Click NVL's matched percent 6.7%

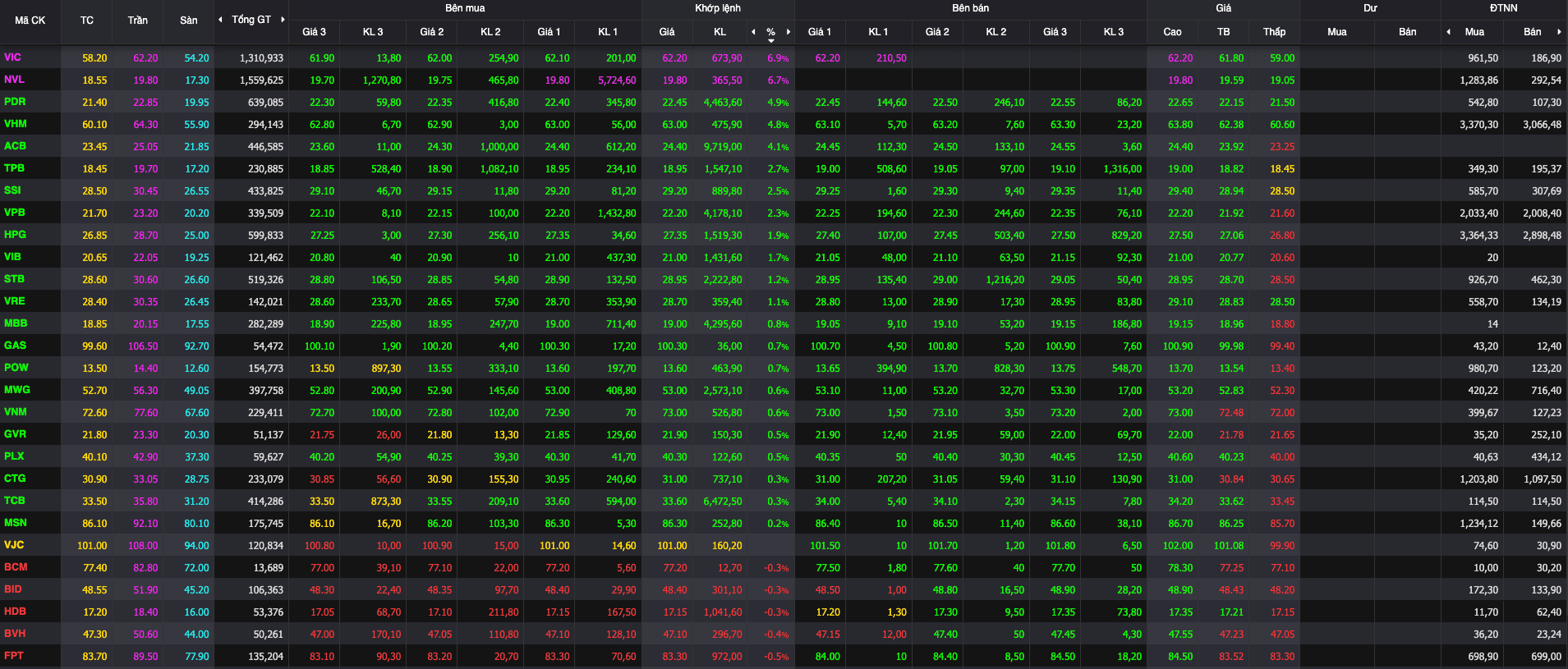(778, 80)
